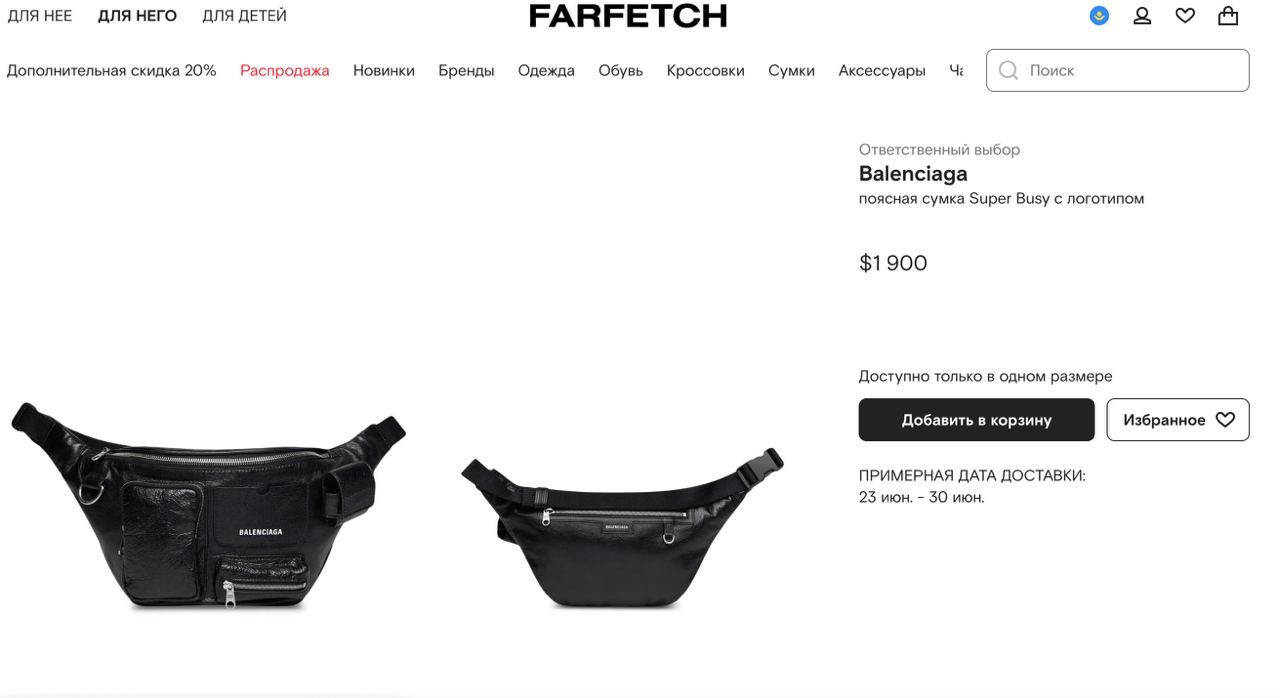Select the ДЛЯ НЕГО section
This screenshot has height=698, width=1280.
click(x=137, y=16)
